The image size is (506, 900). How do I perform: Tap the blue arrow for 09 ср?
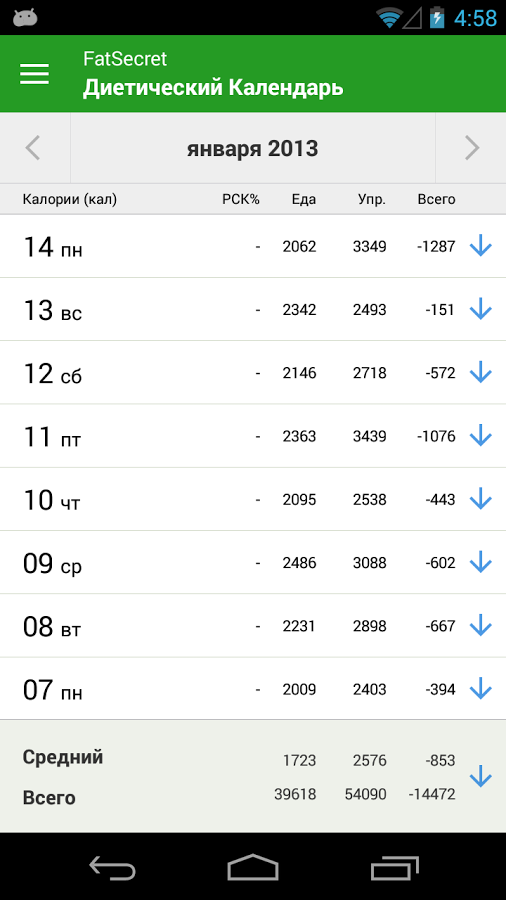click(x=481, y=562)
